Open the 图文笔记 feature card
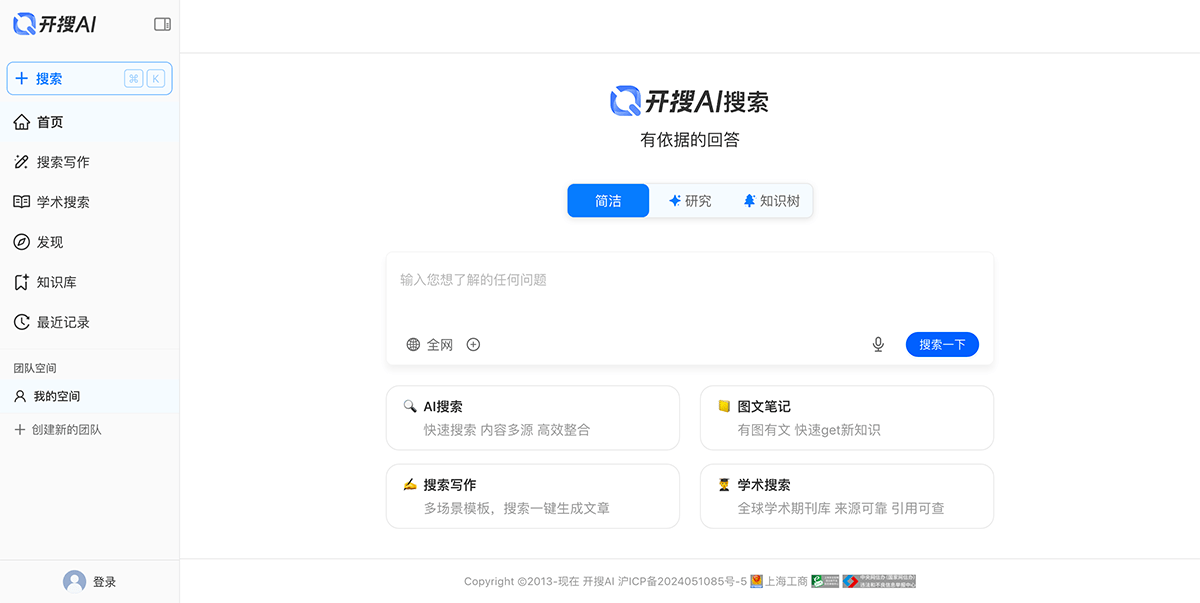 point(847,418)
